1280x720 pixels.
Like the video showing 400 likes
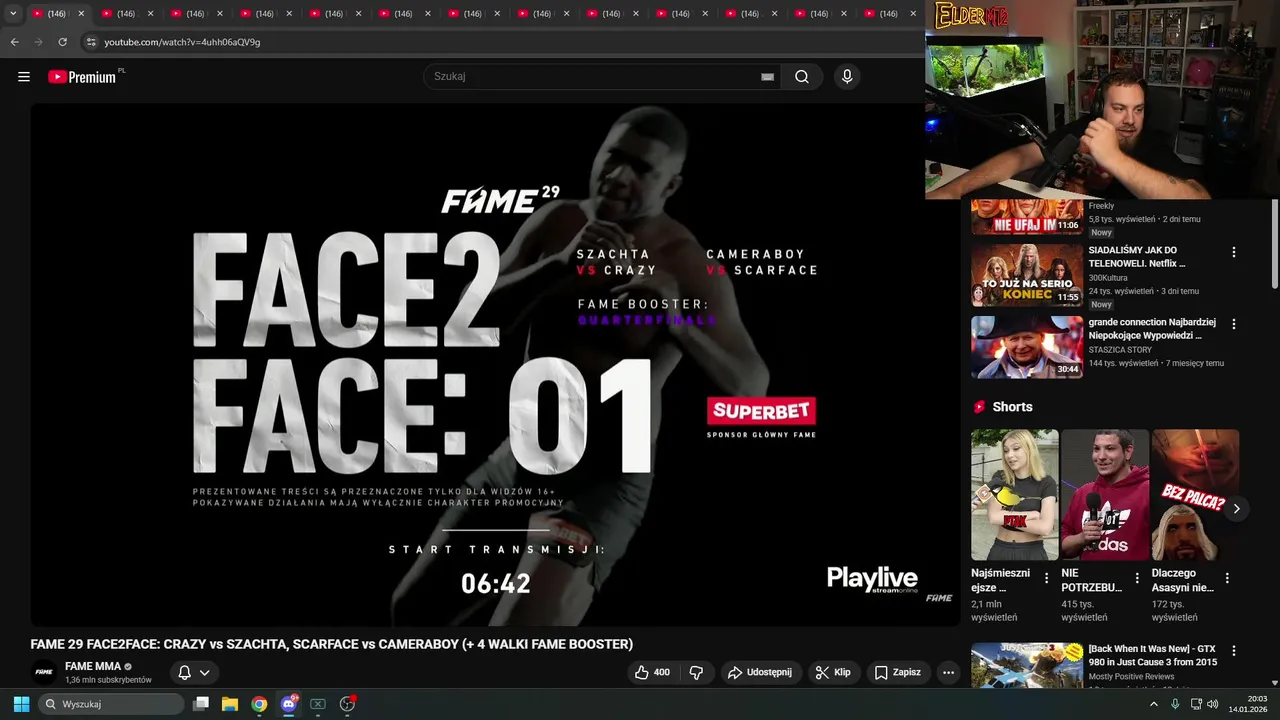click(x=653, y=672)
